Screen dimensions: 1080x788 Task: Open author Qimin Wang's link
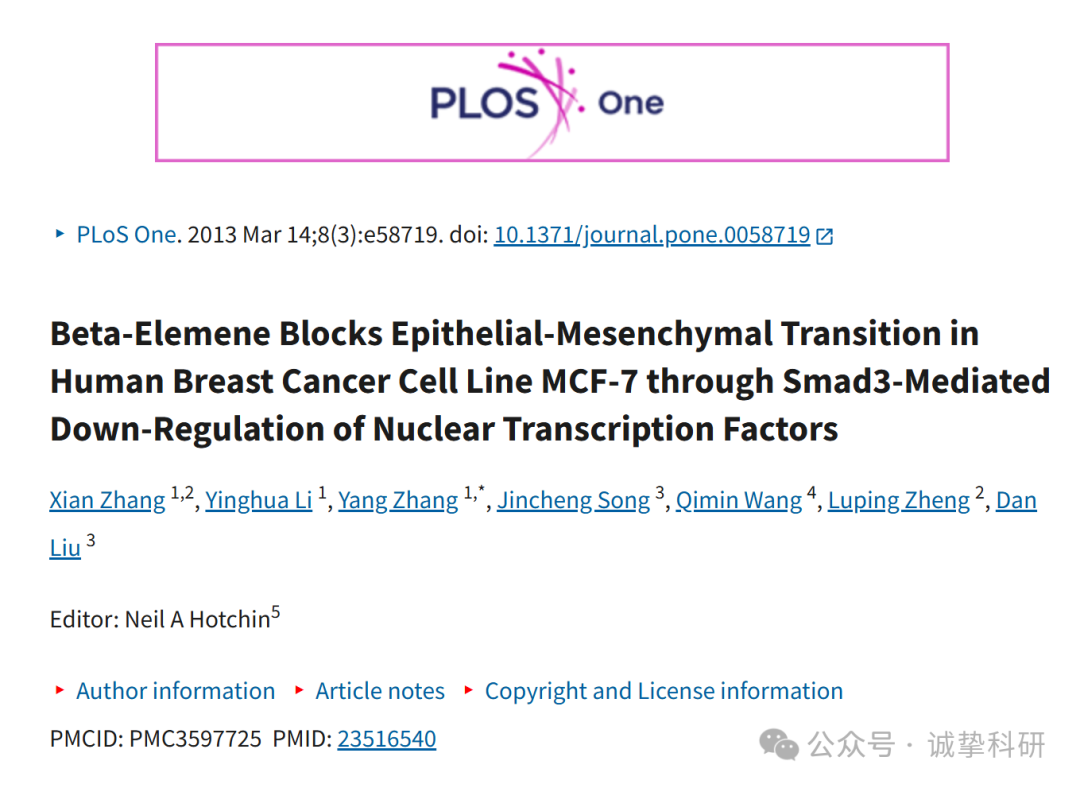(x=739, y=500)
